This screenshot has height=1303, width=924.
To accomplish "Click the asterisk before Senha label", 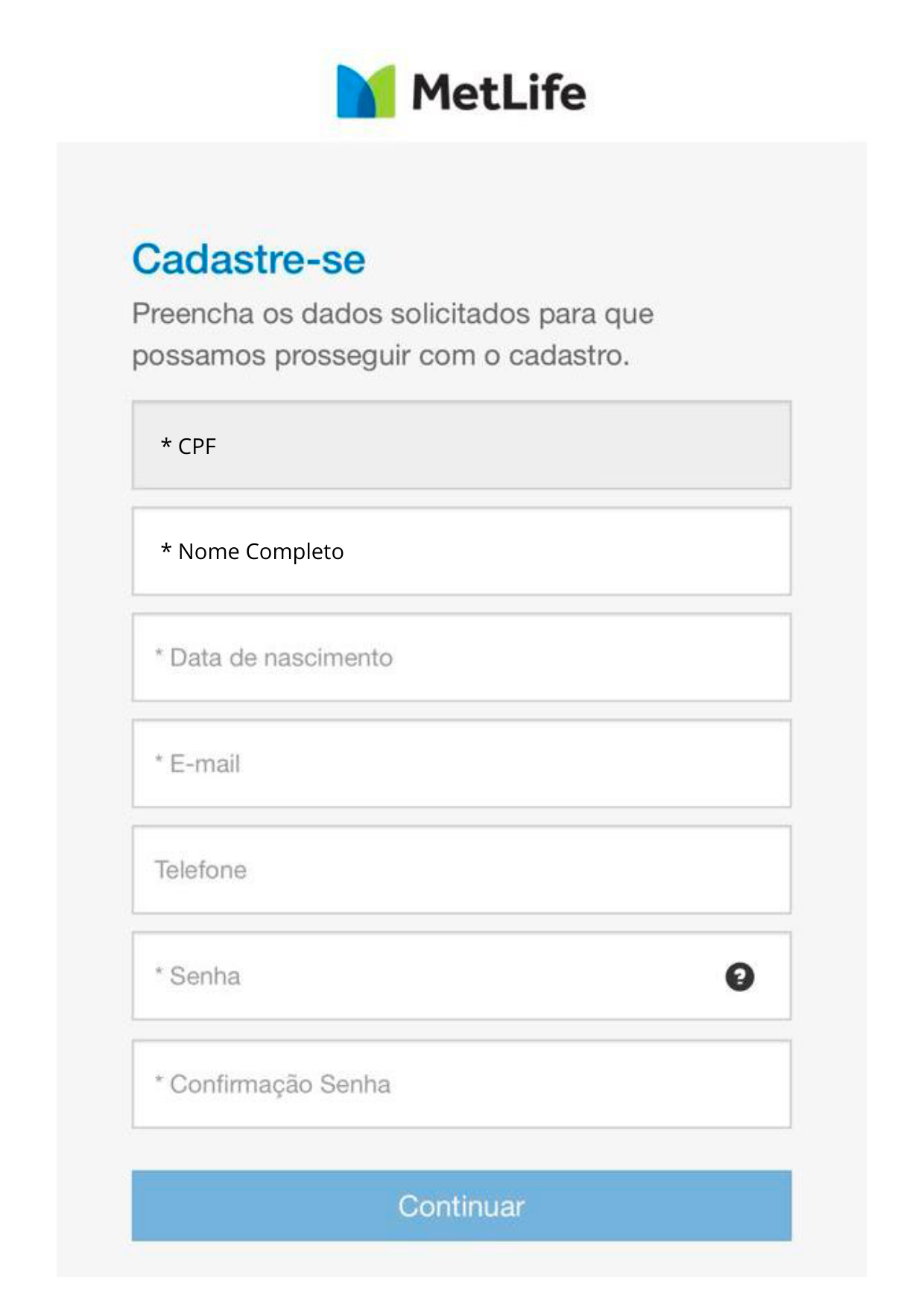I will coord(159,973).
